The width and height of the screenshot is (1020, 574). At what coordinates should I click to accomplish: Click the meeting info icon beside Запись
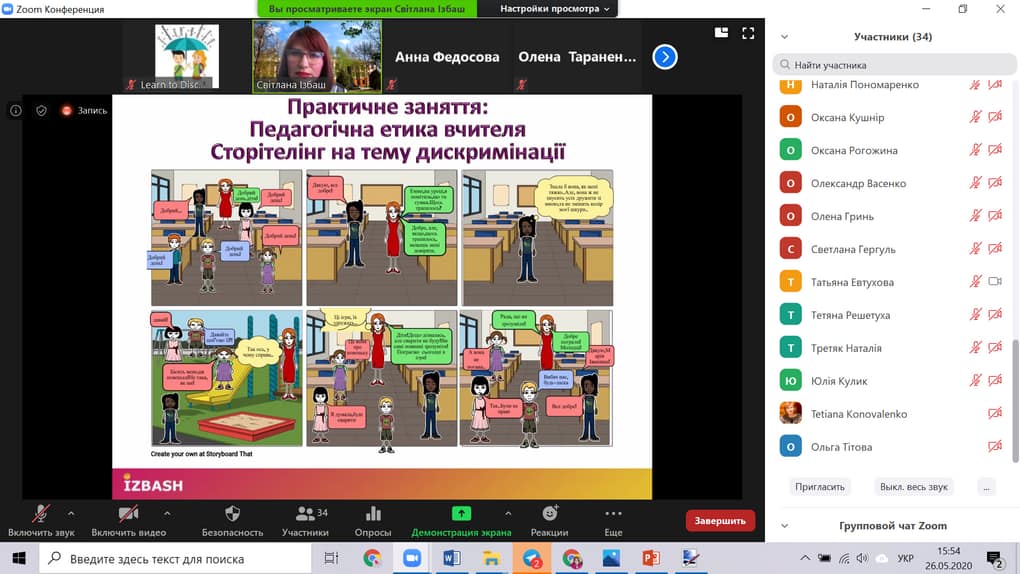click(x=16, y=111)
